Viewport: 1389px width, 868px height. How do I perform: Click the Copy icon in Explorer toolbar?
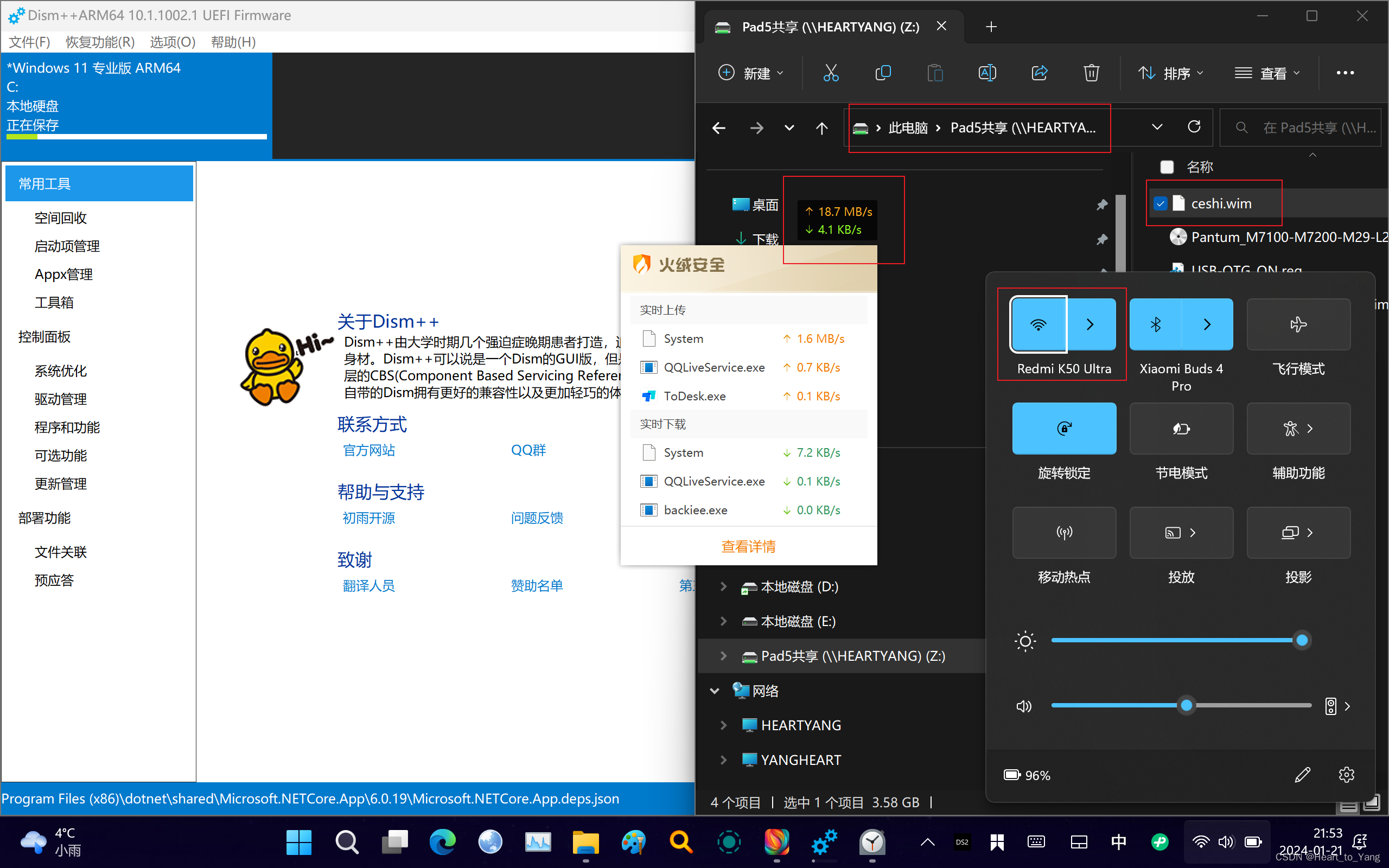pos(883,73)
